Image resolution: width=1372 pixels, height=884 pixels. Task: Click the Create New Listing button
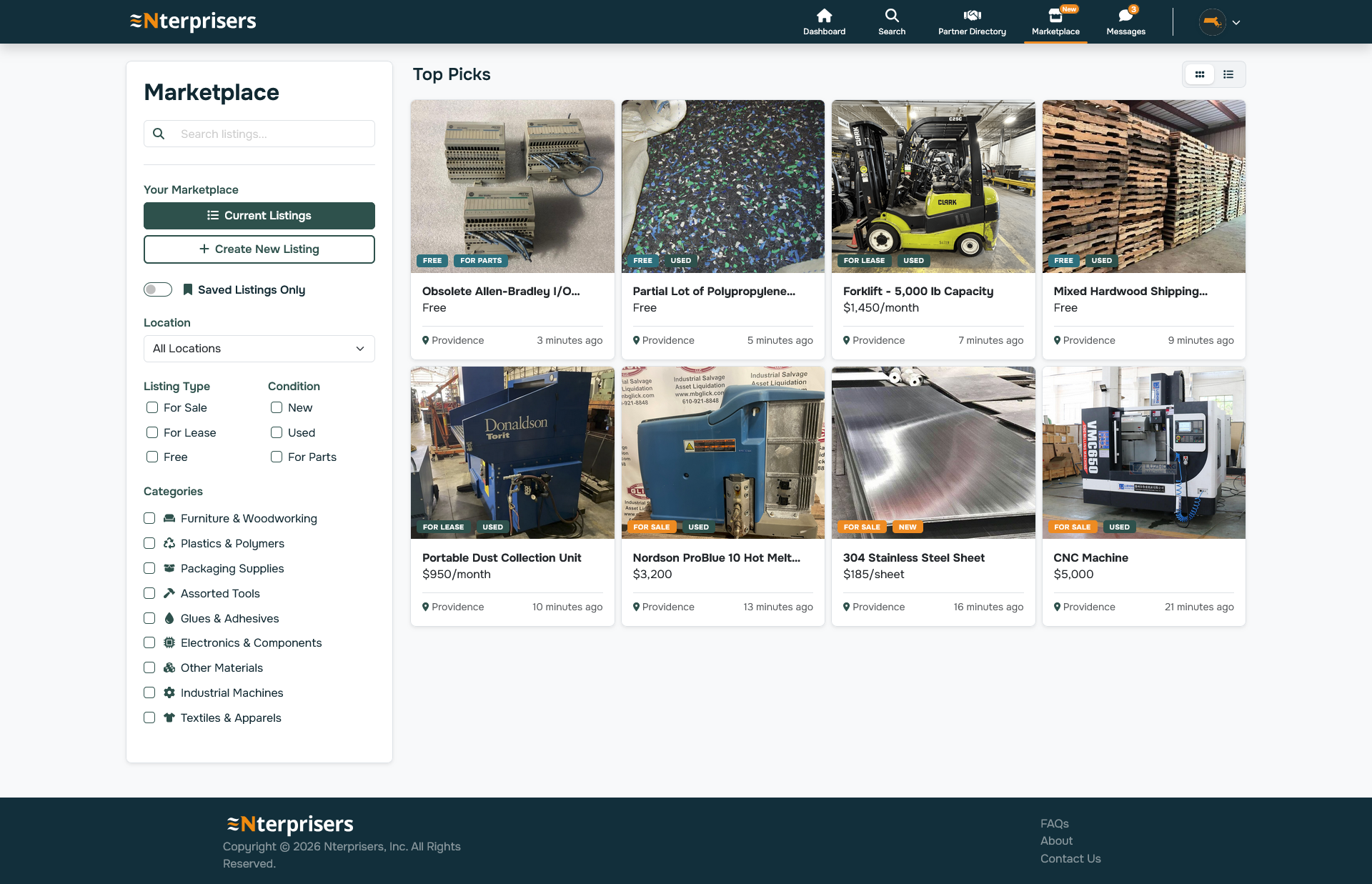[259, 249]
